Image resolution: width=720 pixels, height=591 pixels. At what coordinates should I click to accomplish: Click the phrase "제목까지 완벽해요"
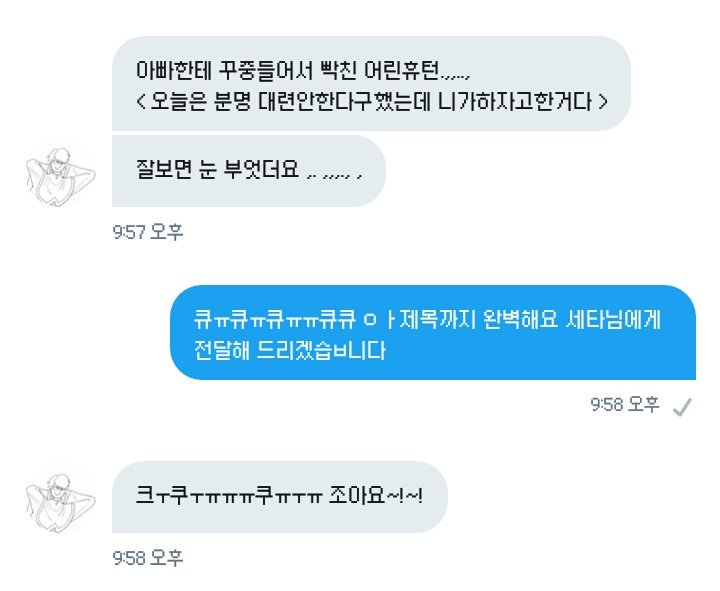tap(478, 319)
